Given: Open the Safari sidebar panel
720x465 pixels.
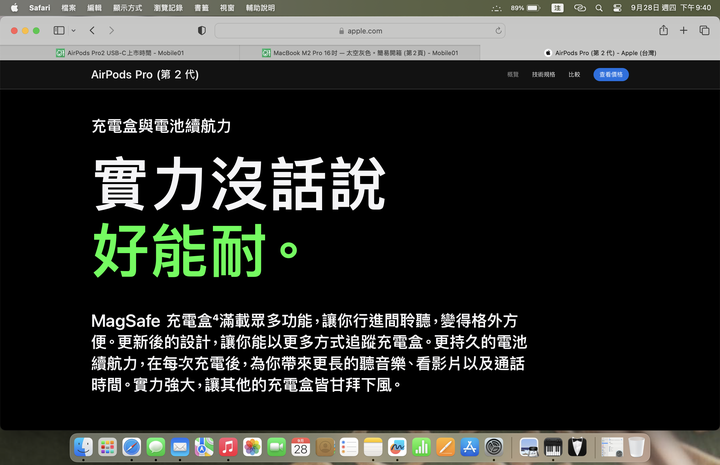Looking at the screenshot, I should [59, 31].
